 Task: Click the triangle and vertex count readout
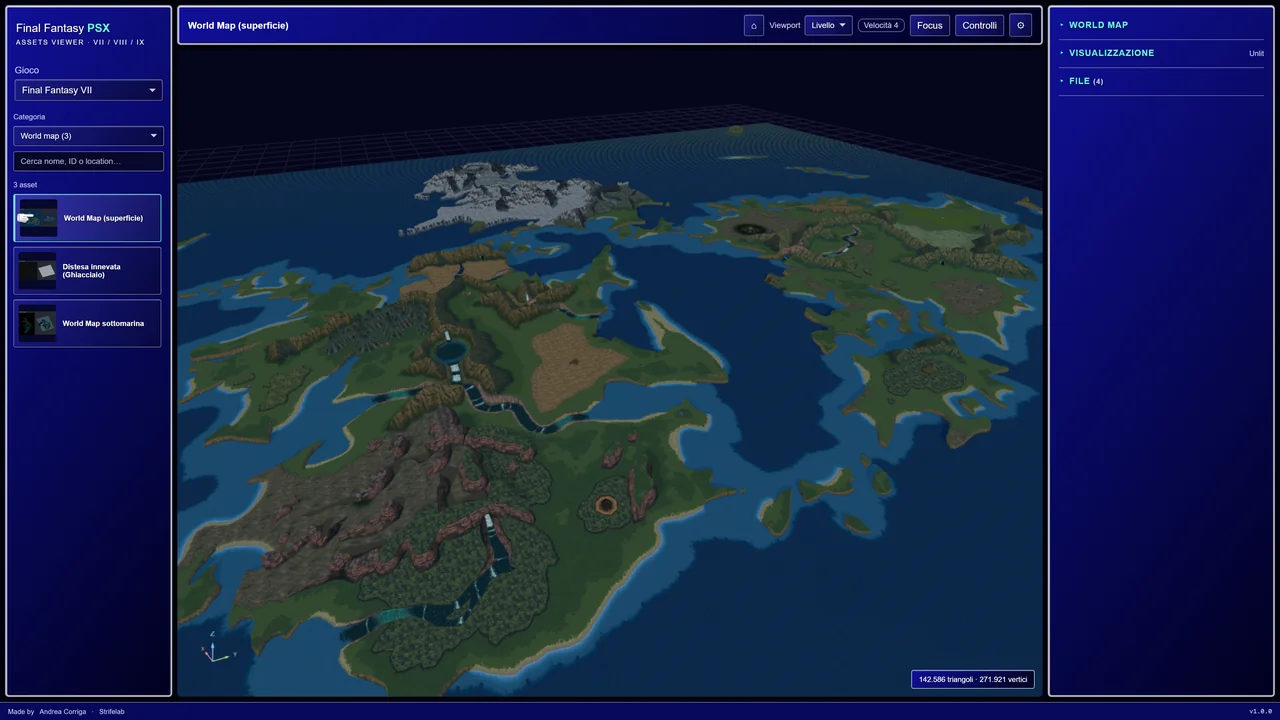[x=973, y=679]
